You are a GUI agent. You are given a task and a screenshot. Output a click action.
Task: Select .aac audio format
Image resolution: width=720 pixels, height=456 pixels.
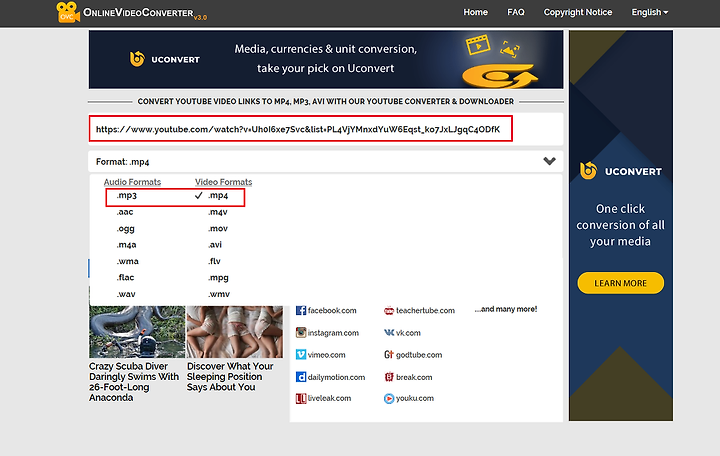pos(125,212)
